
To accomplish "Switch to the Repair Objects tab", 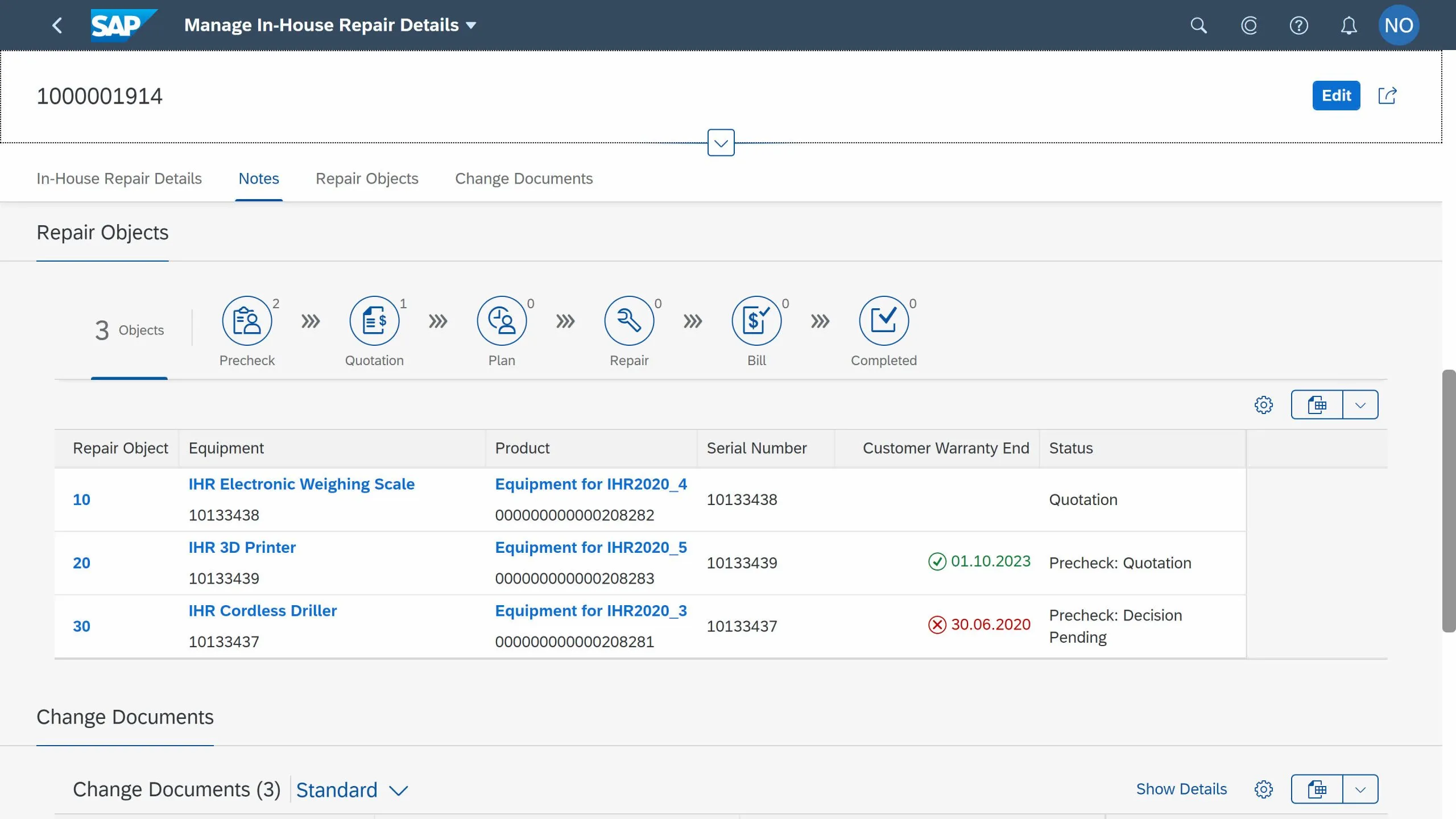I will coord(367,179).
